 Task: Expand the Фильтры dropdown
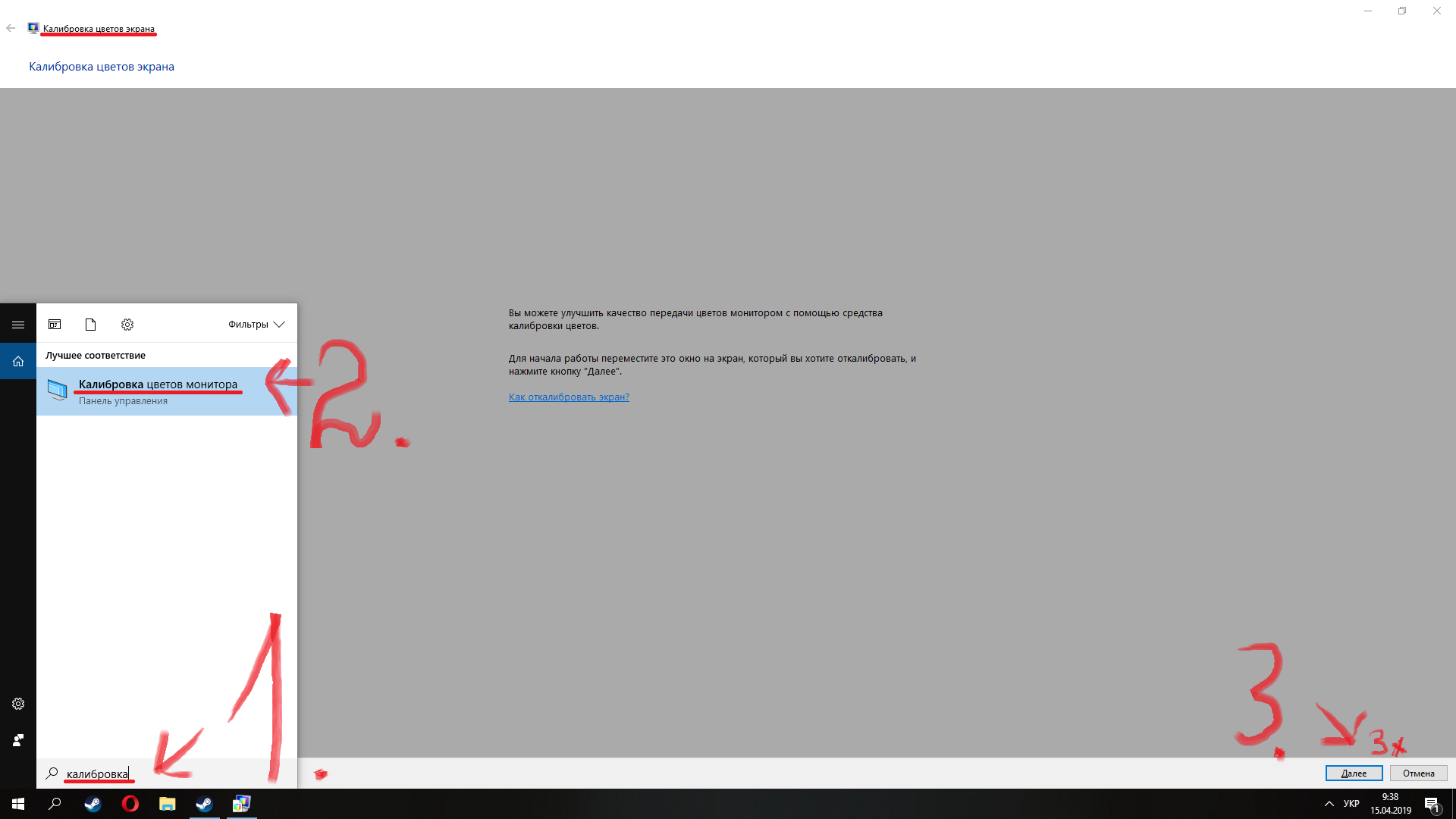coord(256,325)
